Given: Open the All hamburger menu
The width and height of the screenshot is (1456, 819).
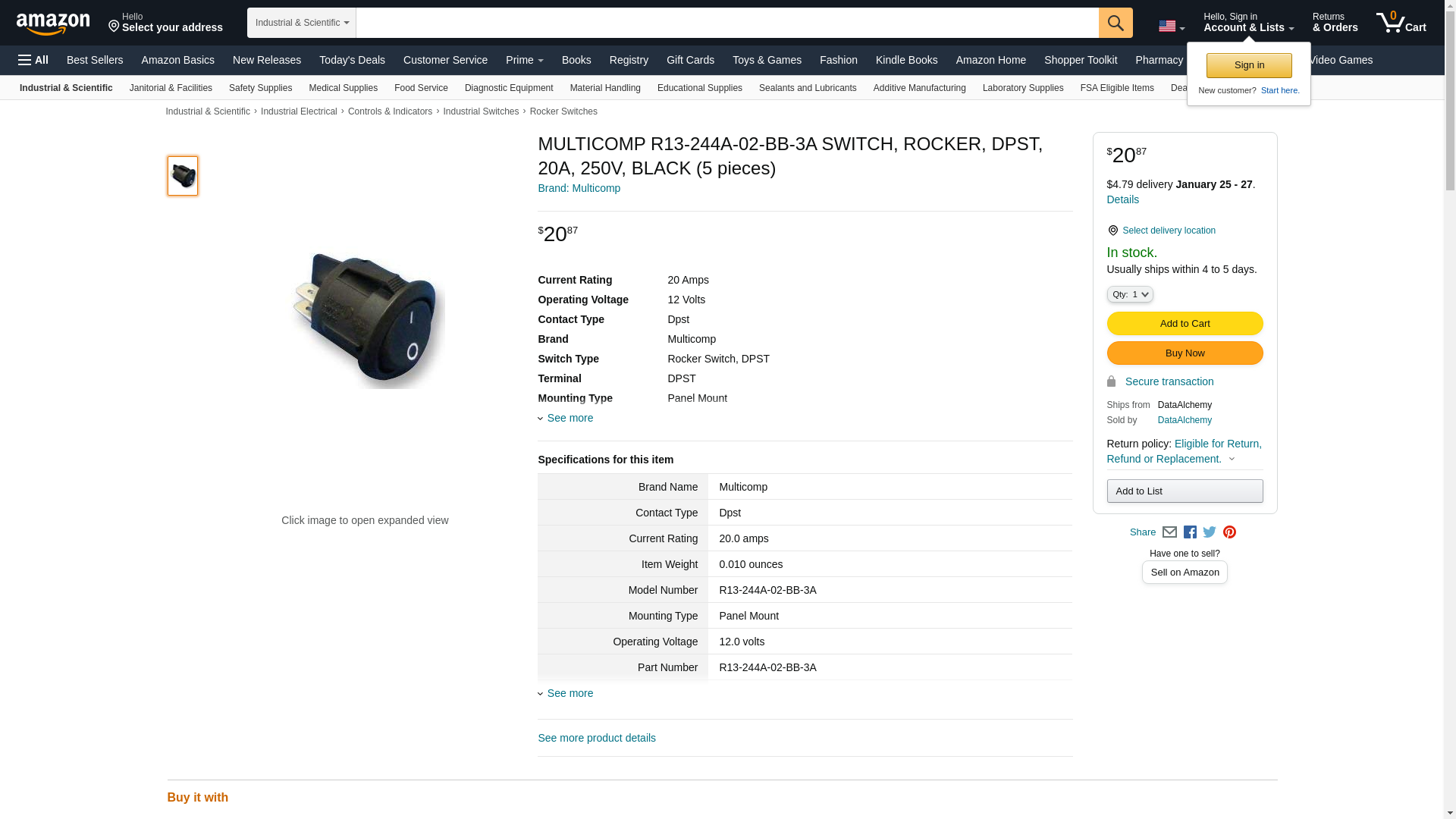Looking at the screenshot, I should point(33,60).
